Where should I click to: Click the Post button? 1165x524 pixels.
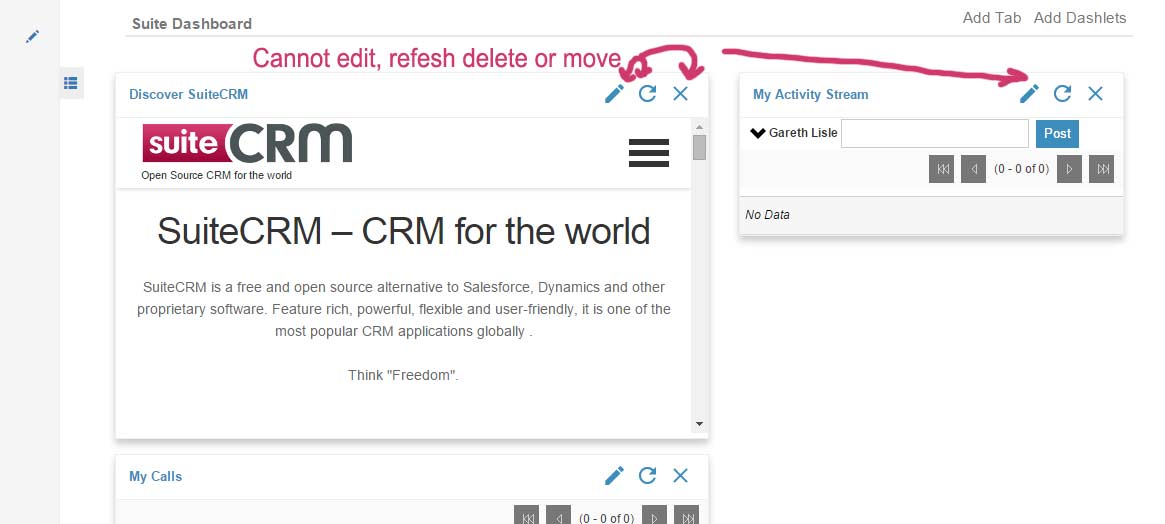click(x=1057, y=134)
